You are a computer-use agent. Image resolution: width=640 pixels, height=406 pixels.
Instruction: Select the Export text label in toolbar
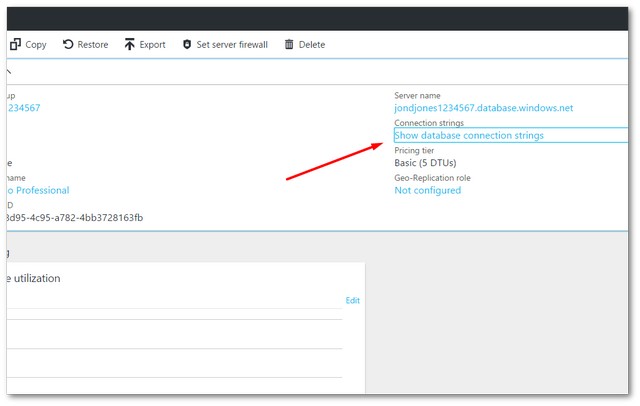[x=152, y=45]
